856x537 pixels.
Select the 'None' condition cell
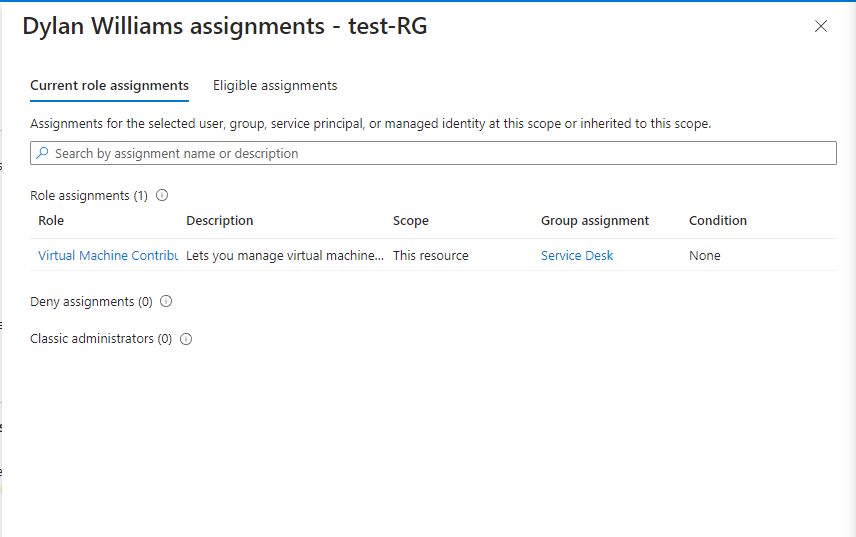pos(705,256)
